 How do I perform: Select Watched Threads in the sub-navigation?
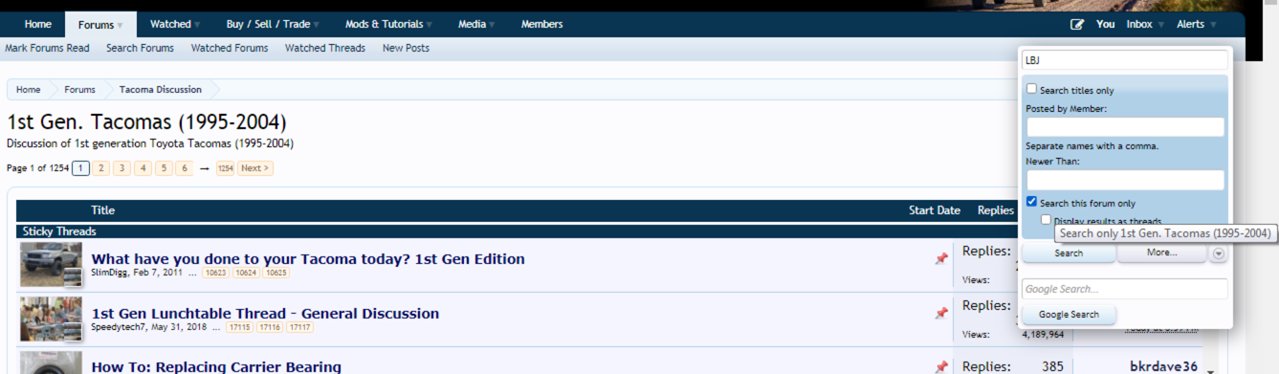coord(325,48)
